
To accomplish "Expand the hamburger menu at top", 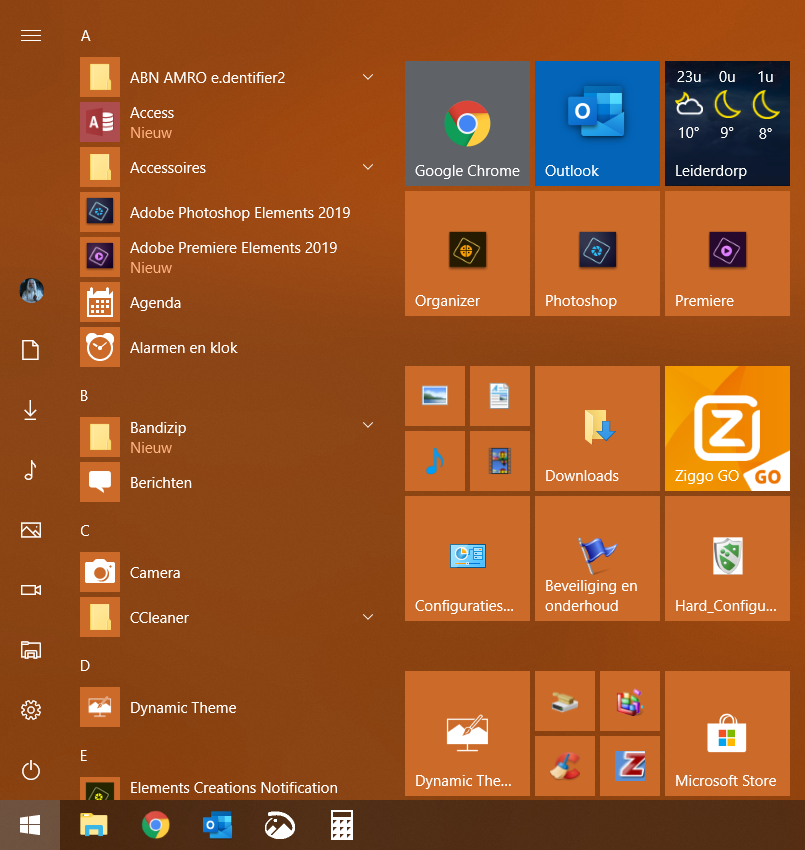I will 31,36.
